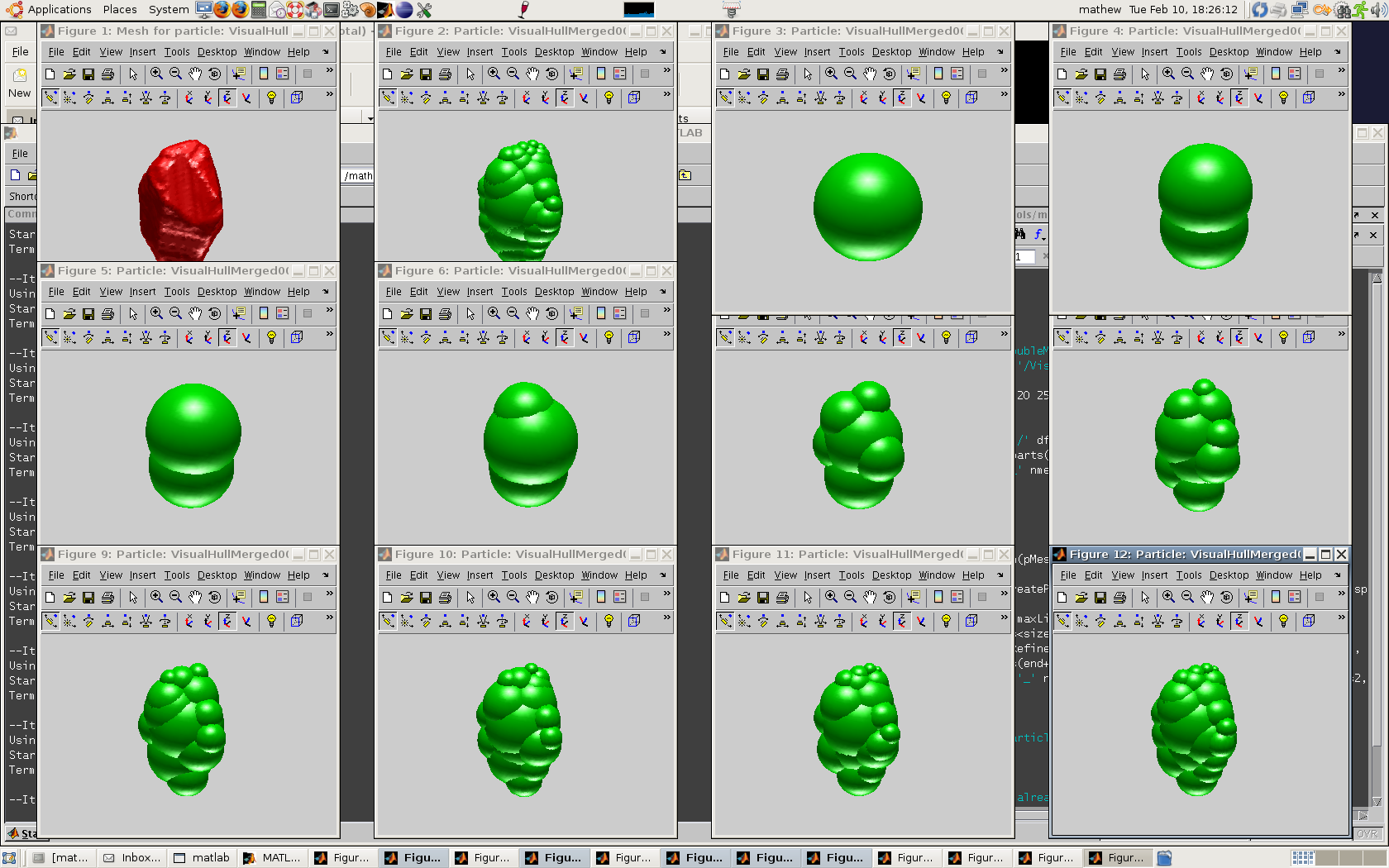Viewport: 1389px width, 868px height.
Task: Click Zoom In tool in Figure 1
Action: [x=156, y=74]
